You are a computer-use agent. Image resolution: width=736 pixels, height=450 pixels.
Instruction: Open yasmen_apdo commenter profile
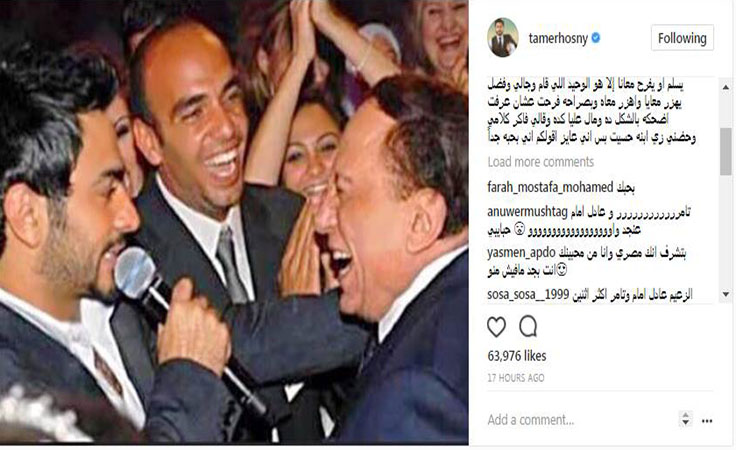coord(521,253)
